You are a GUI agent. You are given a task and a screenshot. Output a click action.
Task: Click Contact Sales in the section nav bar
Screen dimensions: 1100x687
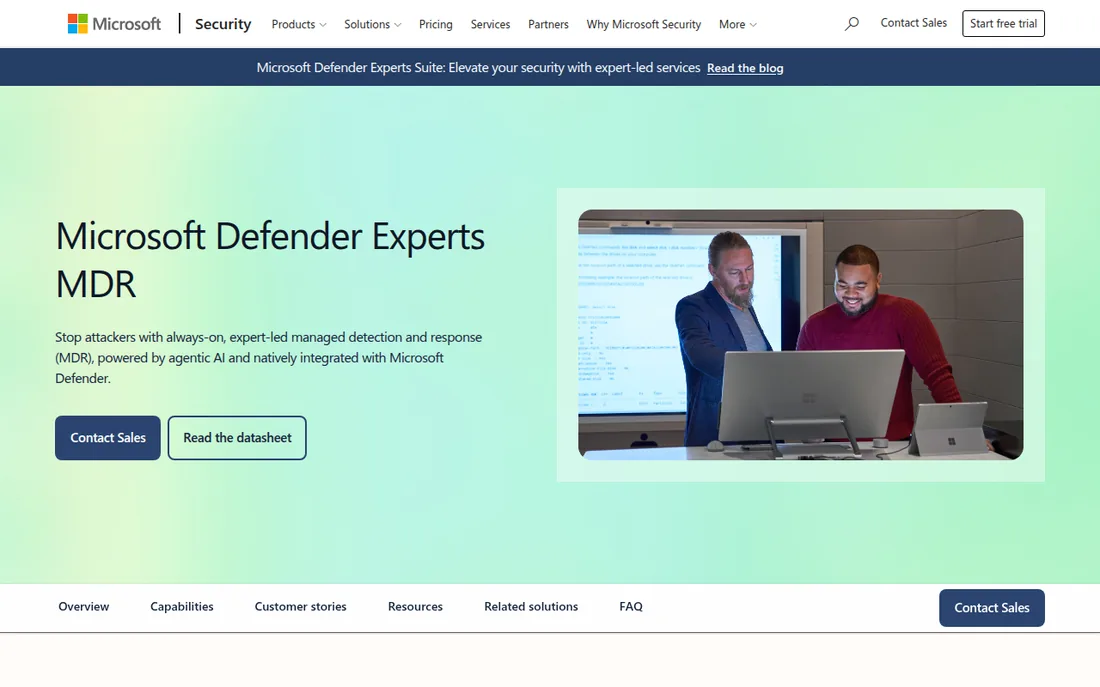coord(992,608)
